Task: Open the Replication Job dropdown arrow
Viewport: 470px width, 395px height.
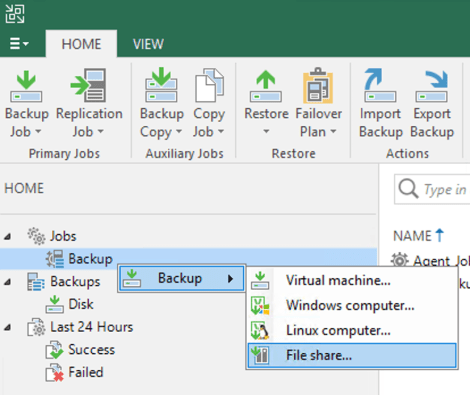Action: pyautogui.click(x=101, y=132)
